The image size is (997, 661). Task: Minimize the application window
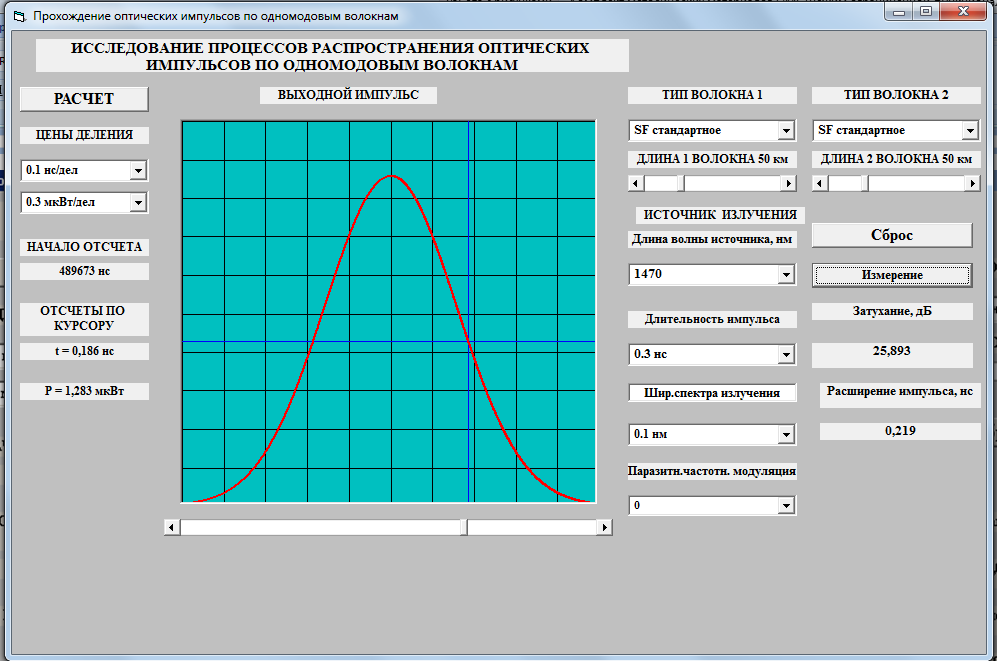899,11
